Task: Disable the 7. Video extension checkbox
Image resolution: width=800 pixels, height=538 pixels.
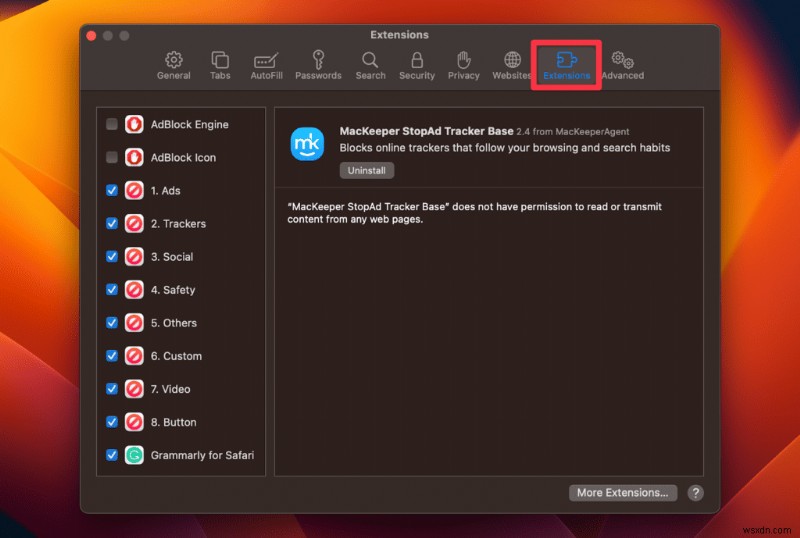Action: coord(112,389)
